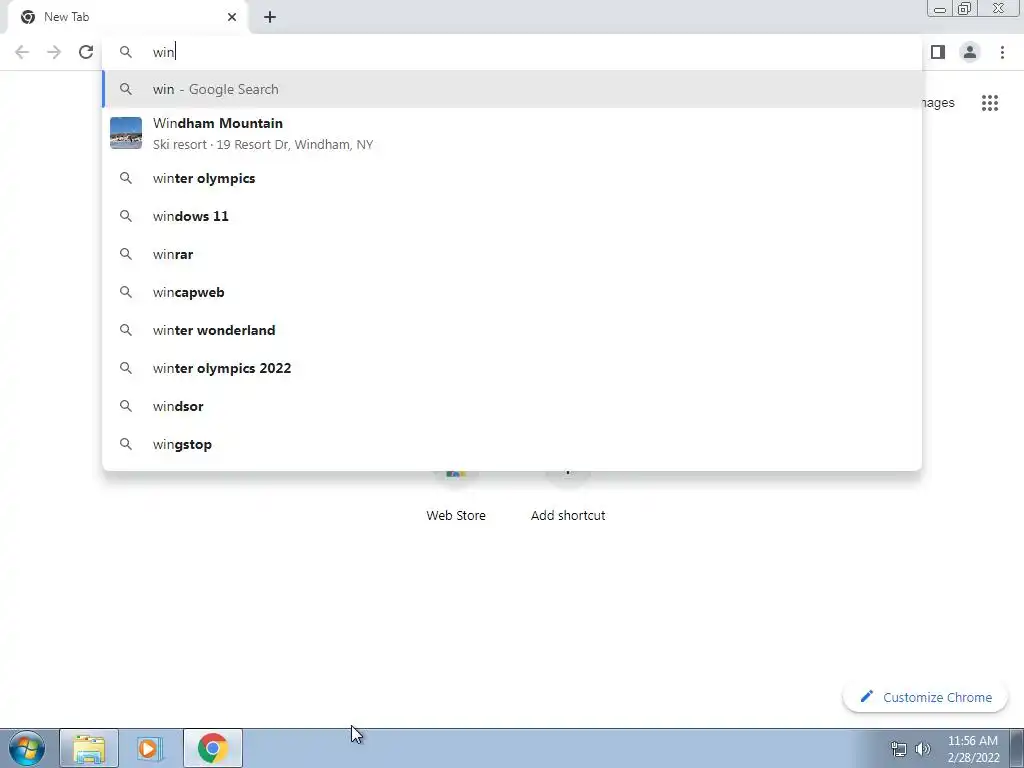Image resolution: width=1024 pixels, height=768 pixels.
Task: Select the 'win - Google Search' suggestion
Action: (512, 89)
